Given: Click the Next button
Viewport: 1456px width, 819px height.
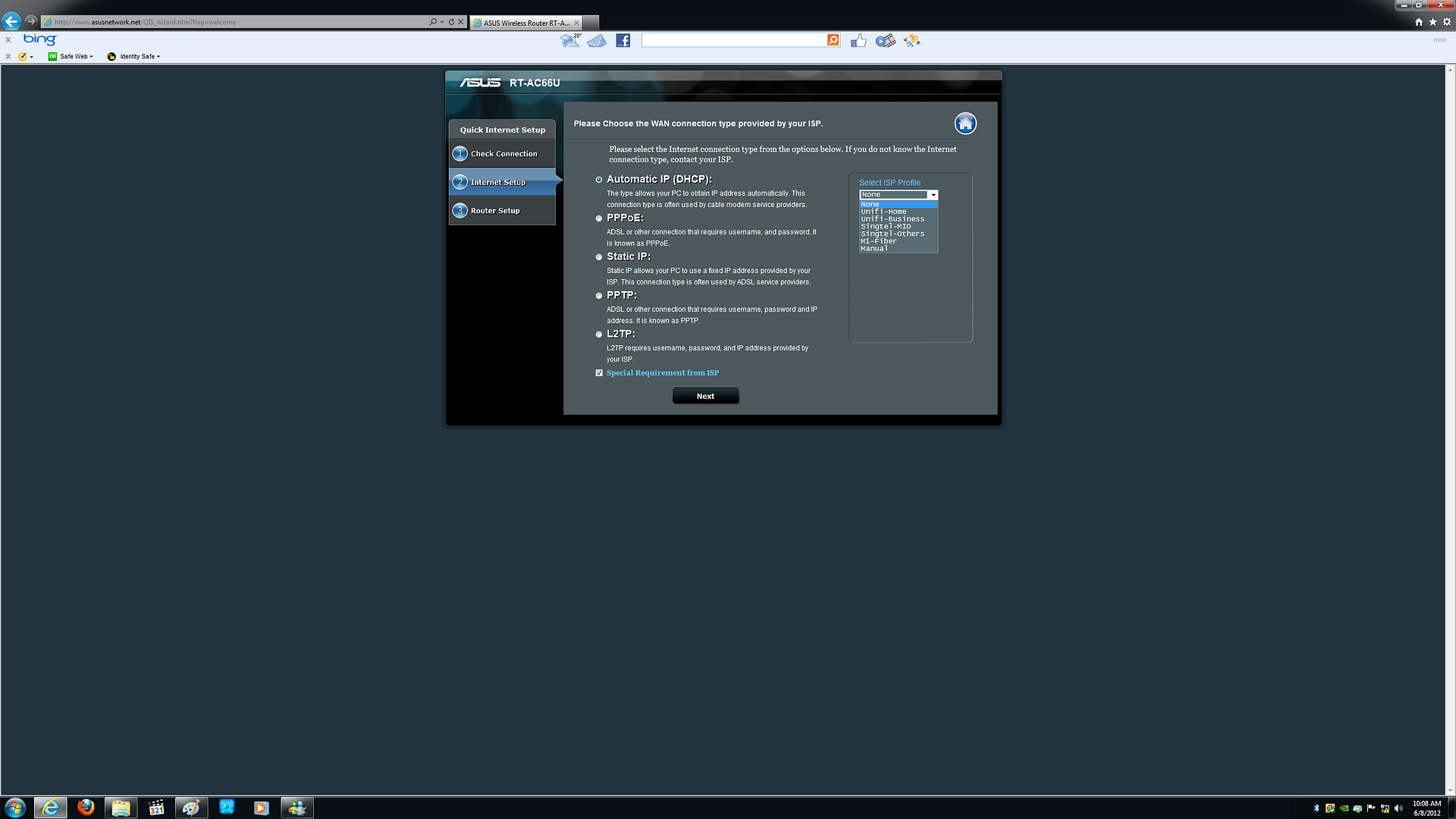Looking at the screenshot, I should pyautogui.click(x=705, y=396).
